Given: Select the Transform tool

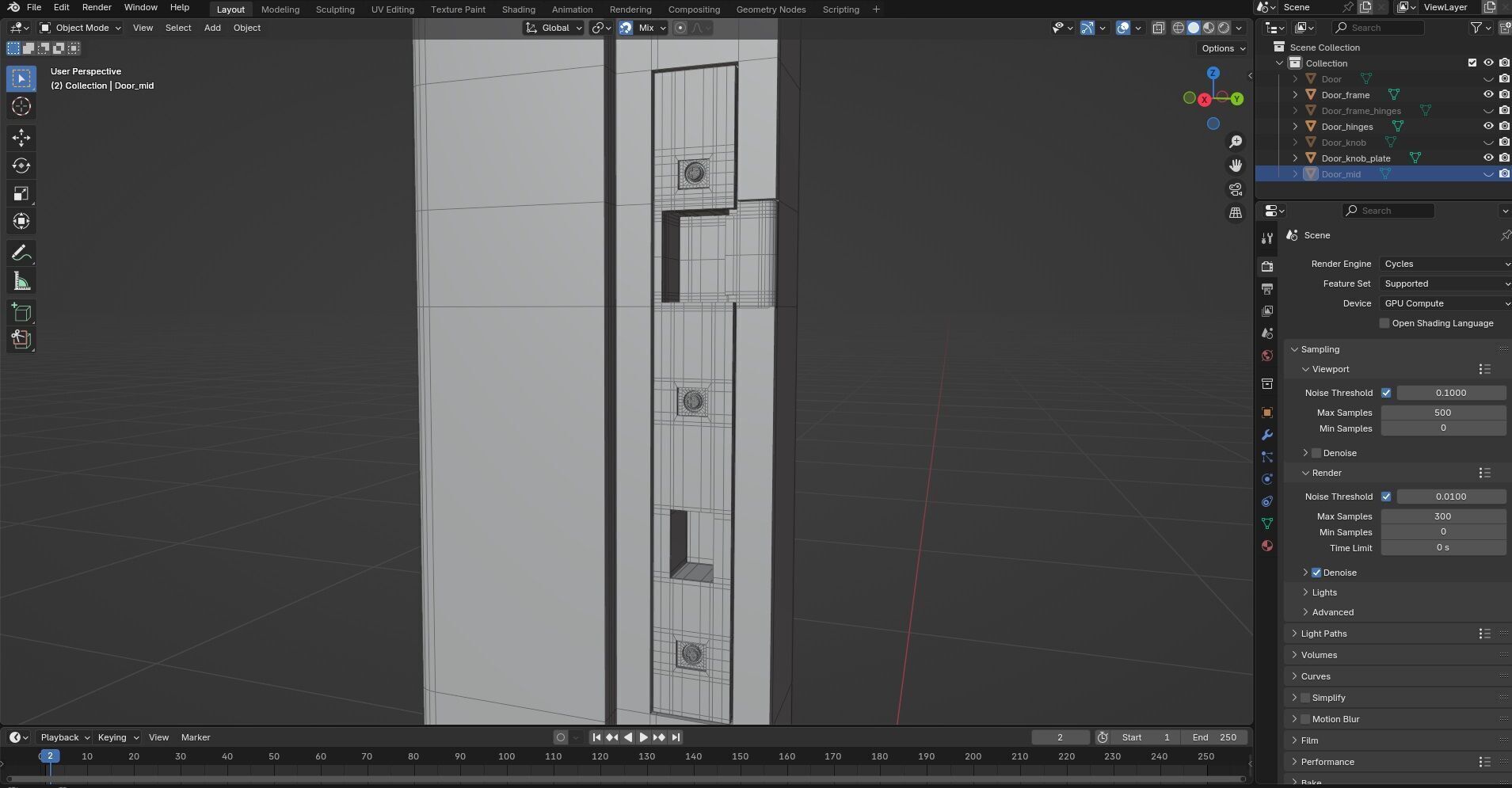Looking at the screenshot, I should point(21,221).
